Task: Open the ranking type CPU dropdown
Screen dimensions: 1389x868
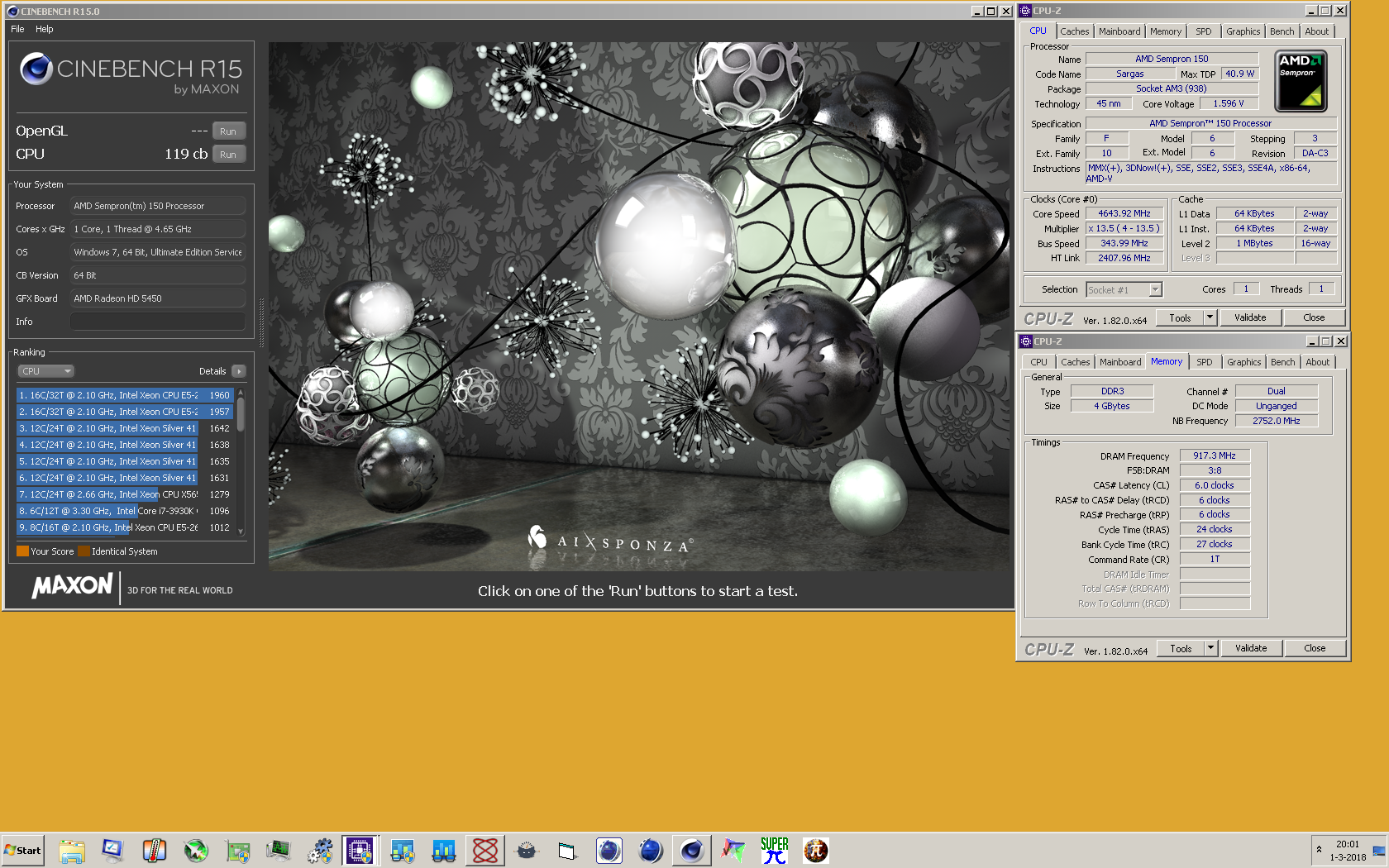Action: pos(46,371)
